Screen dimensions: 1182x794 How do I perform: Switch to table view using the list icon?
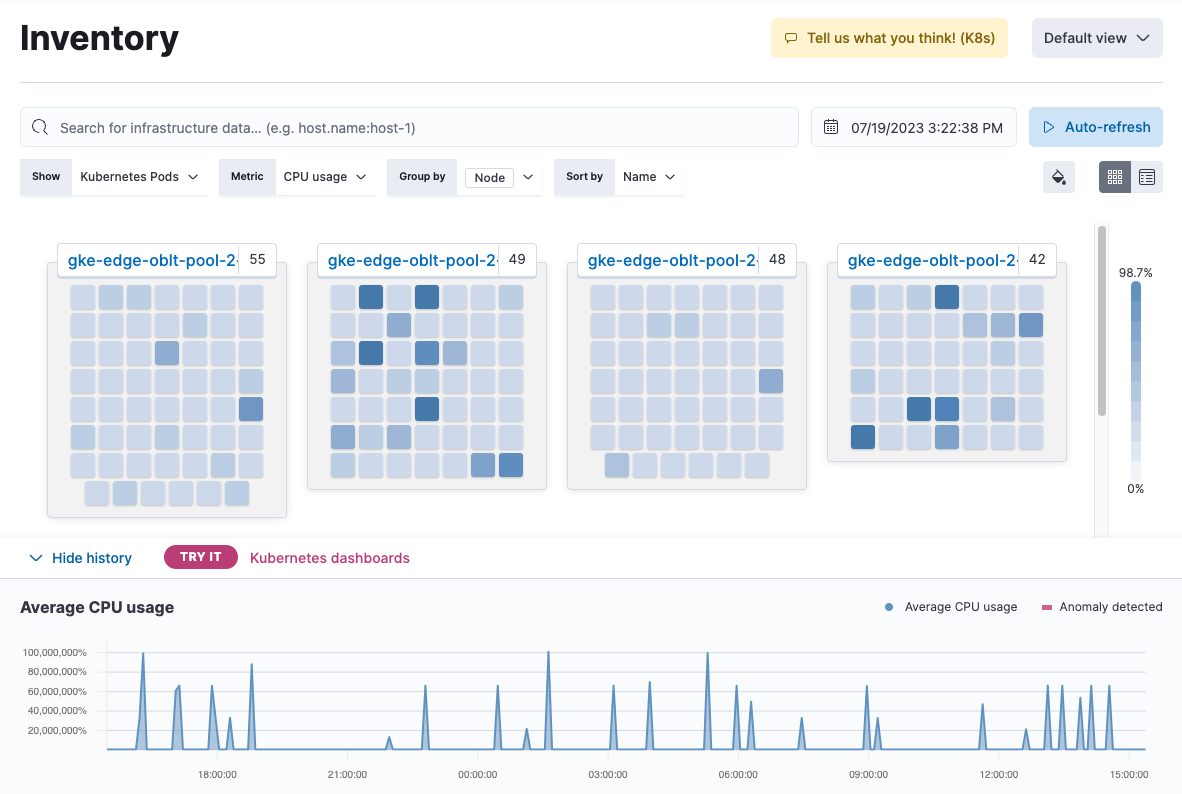tap(1146, 177)
